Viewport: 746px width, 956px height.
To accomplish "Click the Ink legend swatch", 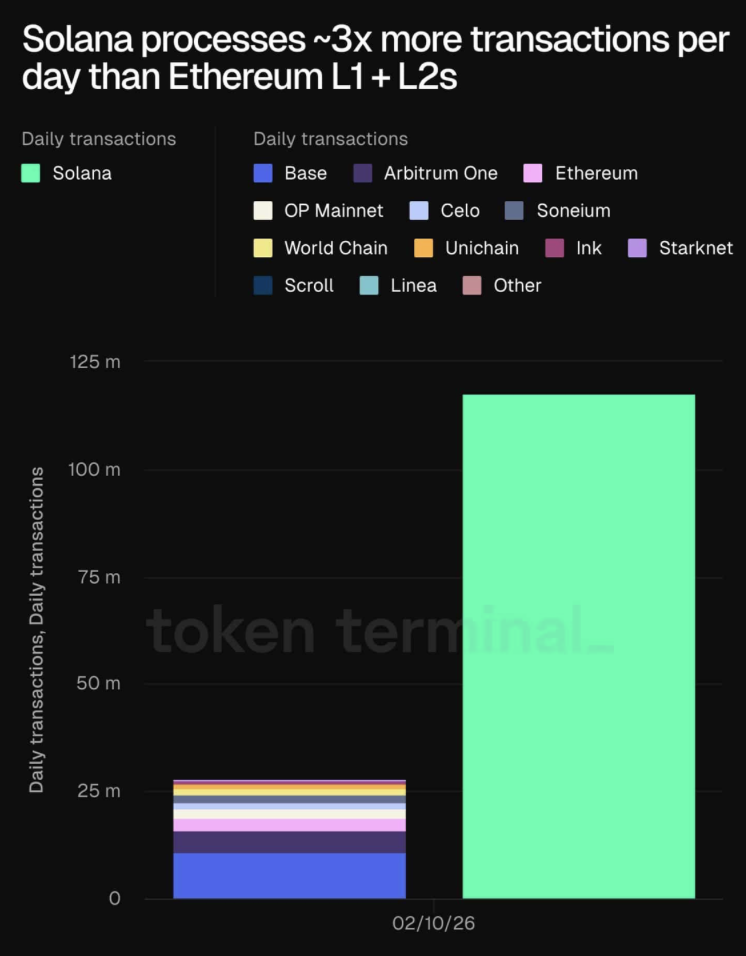I will click(x=555, y=248).
